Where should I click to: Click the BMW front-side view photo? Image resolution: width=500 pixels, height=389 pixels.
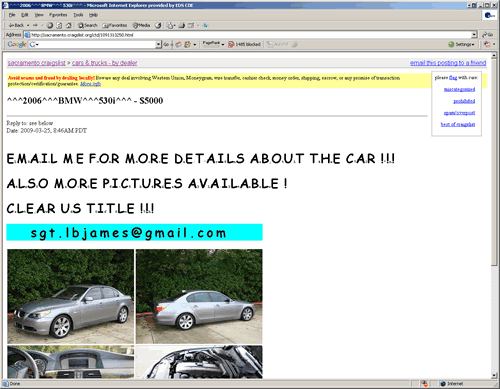pos(71,296)
